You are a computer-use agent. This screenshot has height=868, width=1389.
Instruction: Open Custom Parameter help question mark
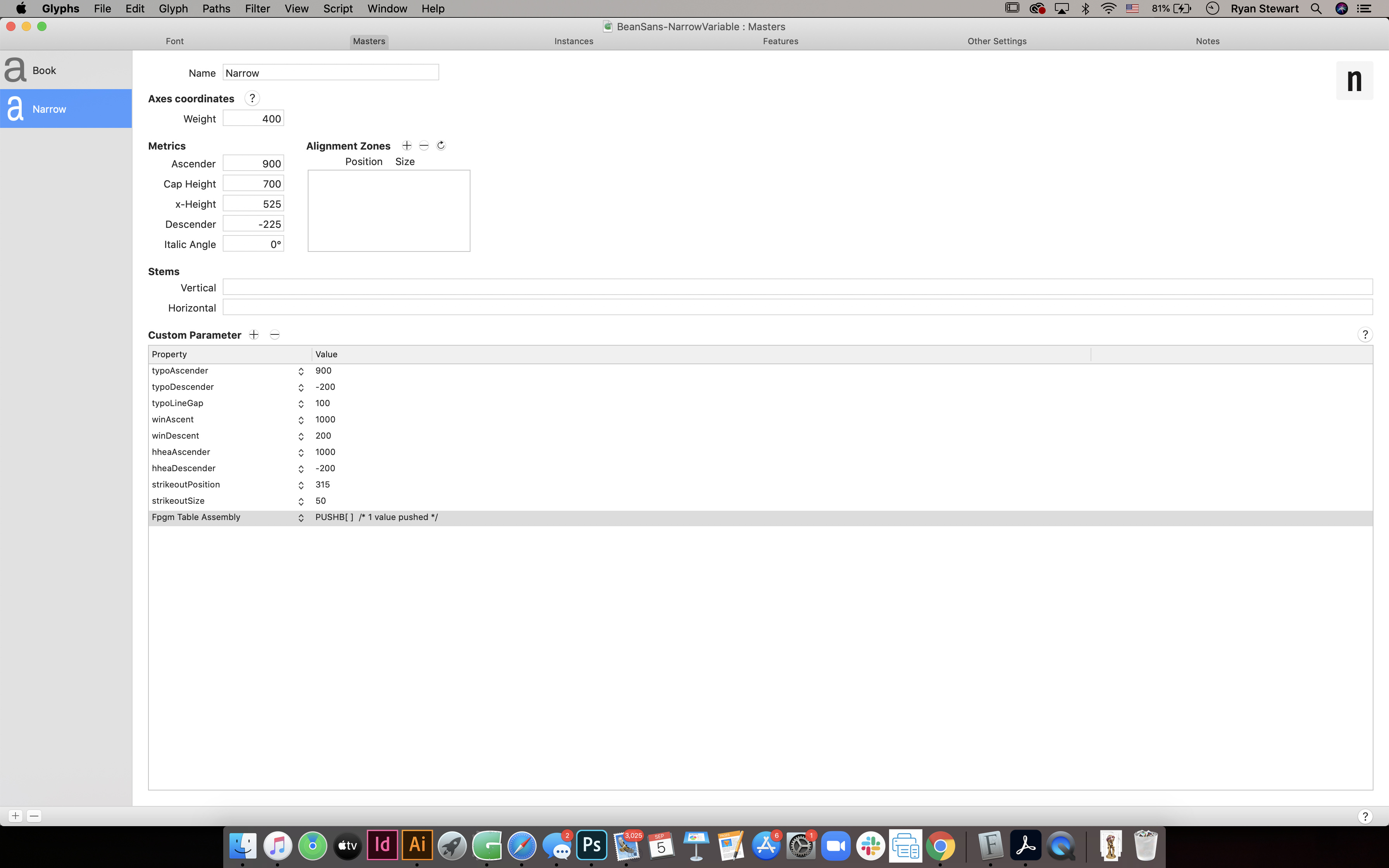[1365, 335]
